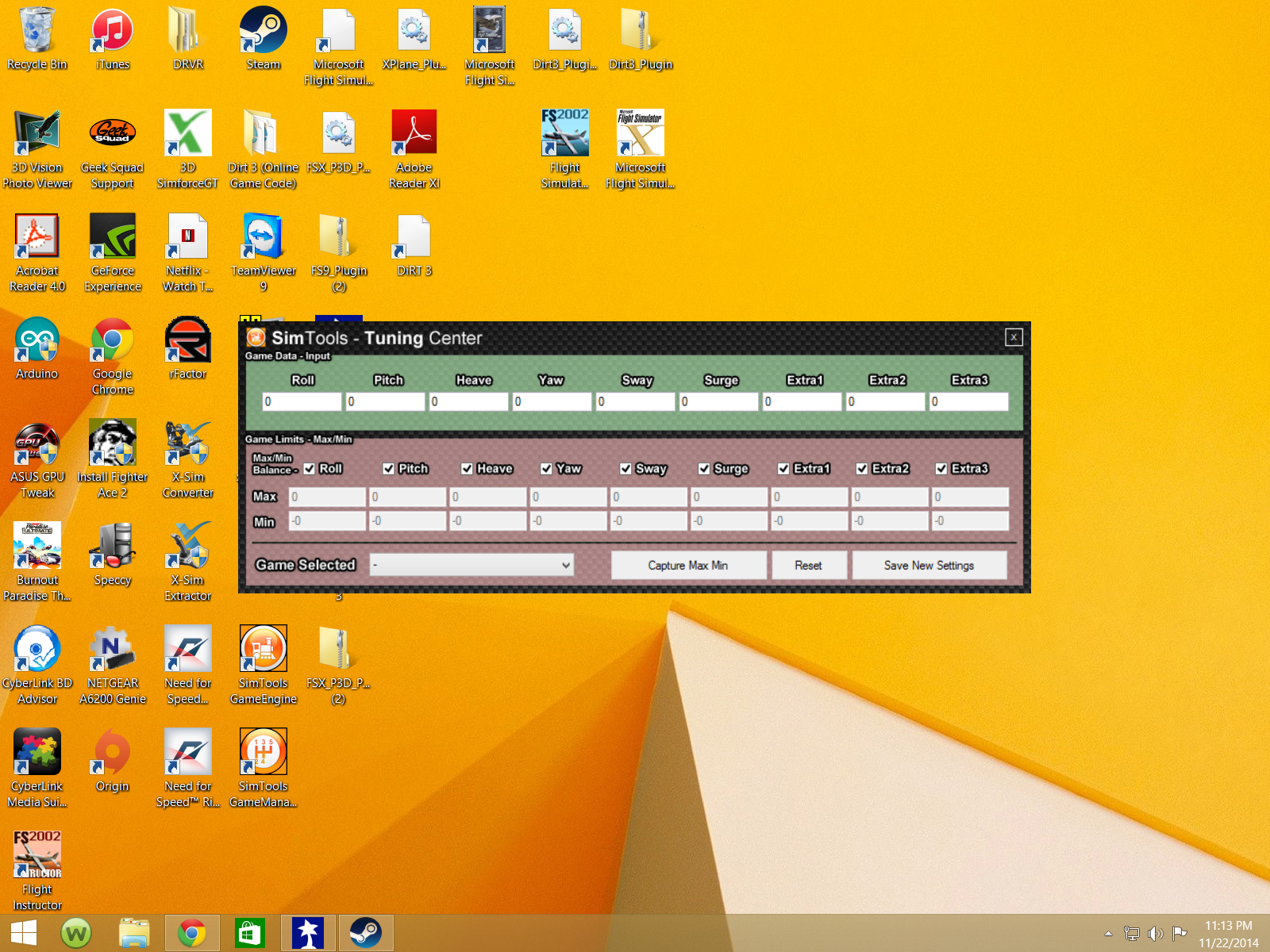This screenshot has height=952, width=1270.
Task: Toggle the Sway balance checkbox
Action: [625, 469]
